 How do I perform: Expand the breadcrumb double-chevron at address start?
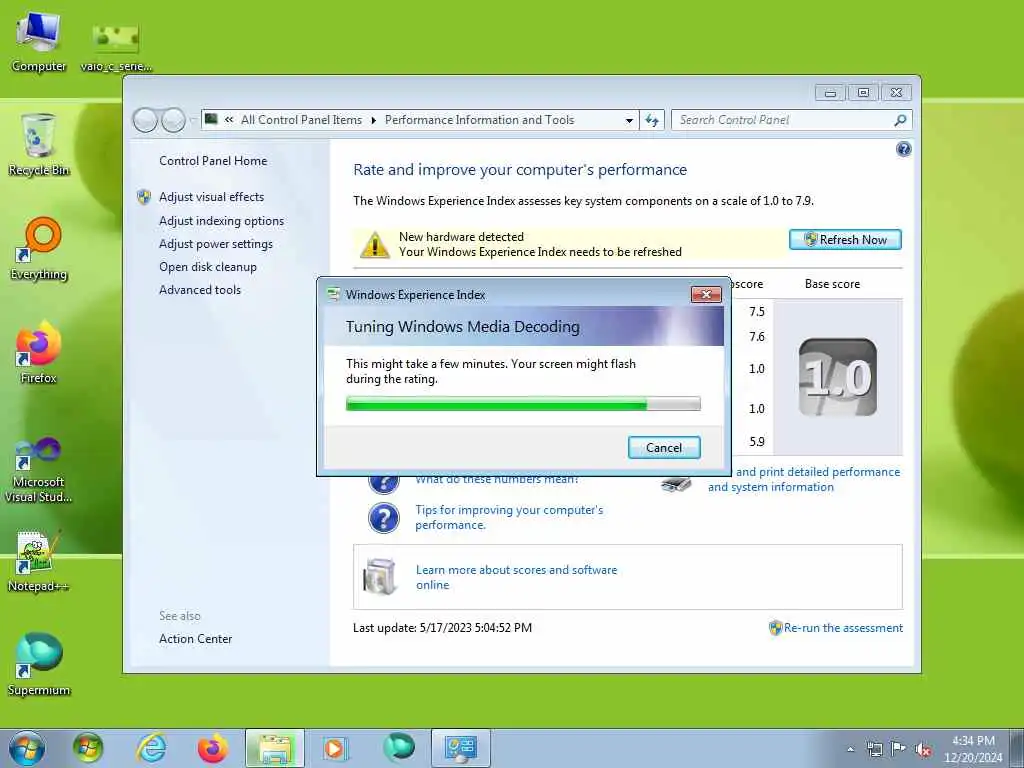pyautogui.click(x=229, y=120)
